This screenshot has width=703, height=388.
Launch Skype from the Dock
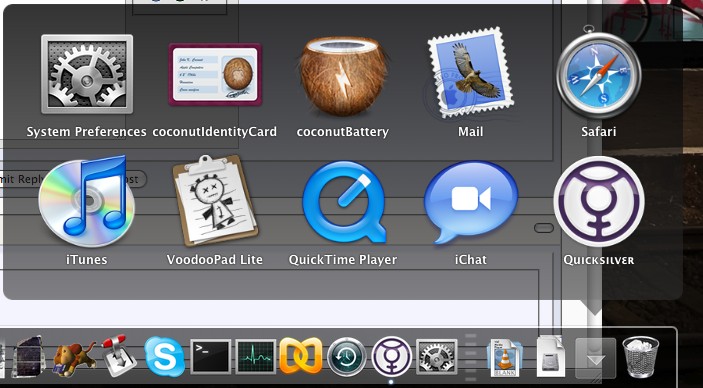(x=165, y=357)
